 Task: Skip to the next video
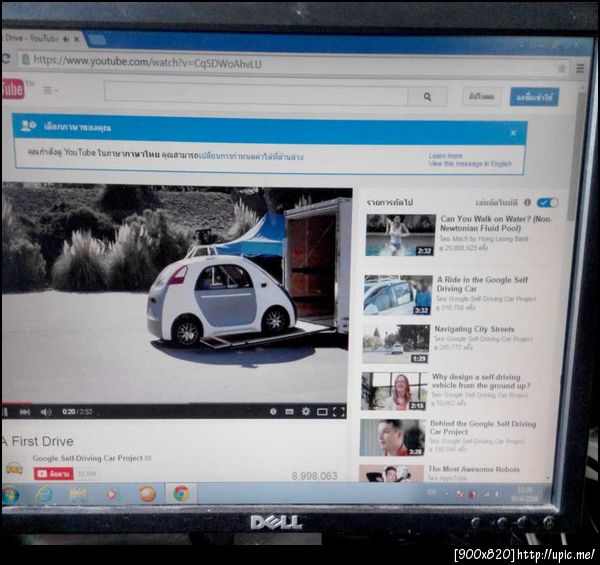25,412
